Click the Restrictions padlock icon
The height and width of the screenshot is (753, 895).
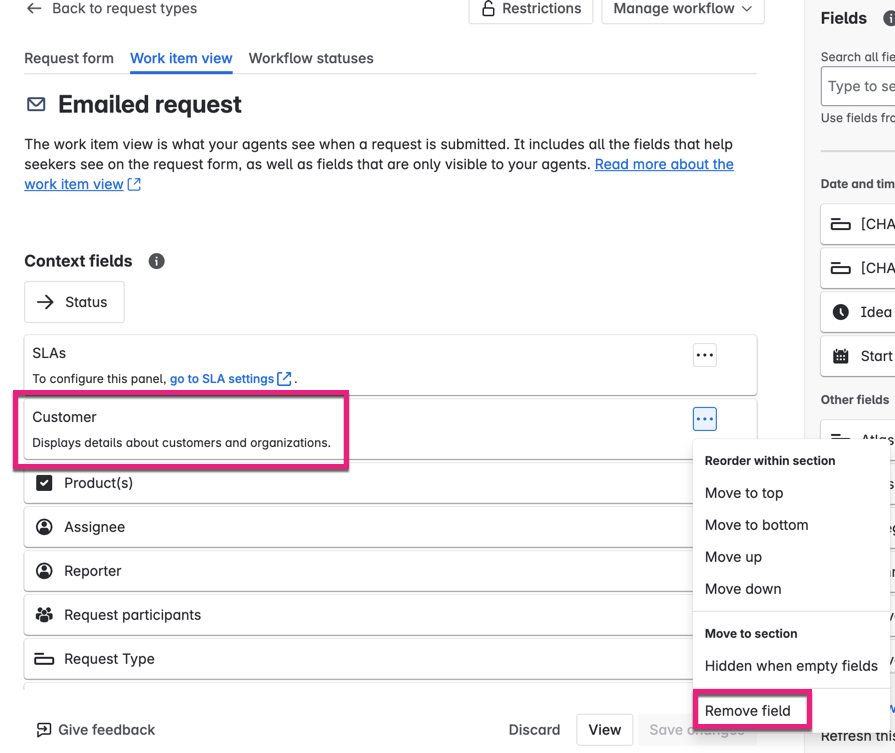tap(488, 9)
